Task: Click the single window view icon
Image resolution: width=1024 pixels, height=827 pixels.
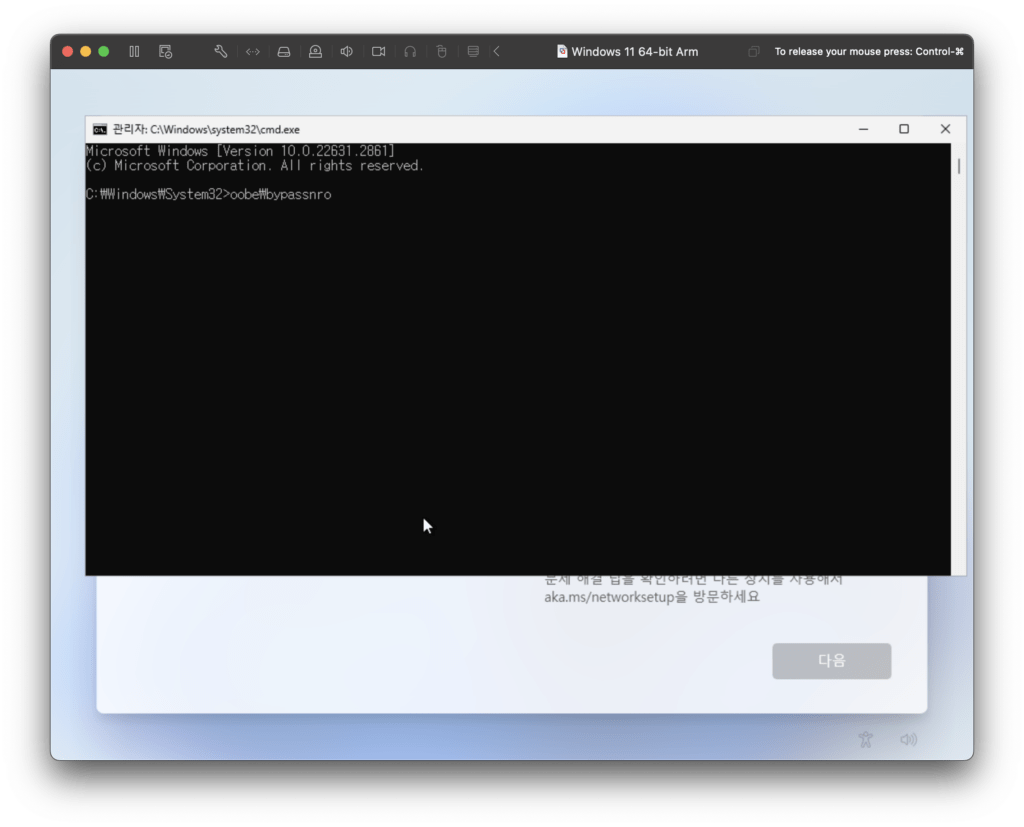Action: click(x=753, y=51)
